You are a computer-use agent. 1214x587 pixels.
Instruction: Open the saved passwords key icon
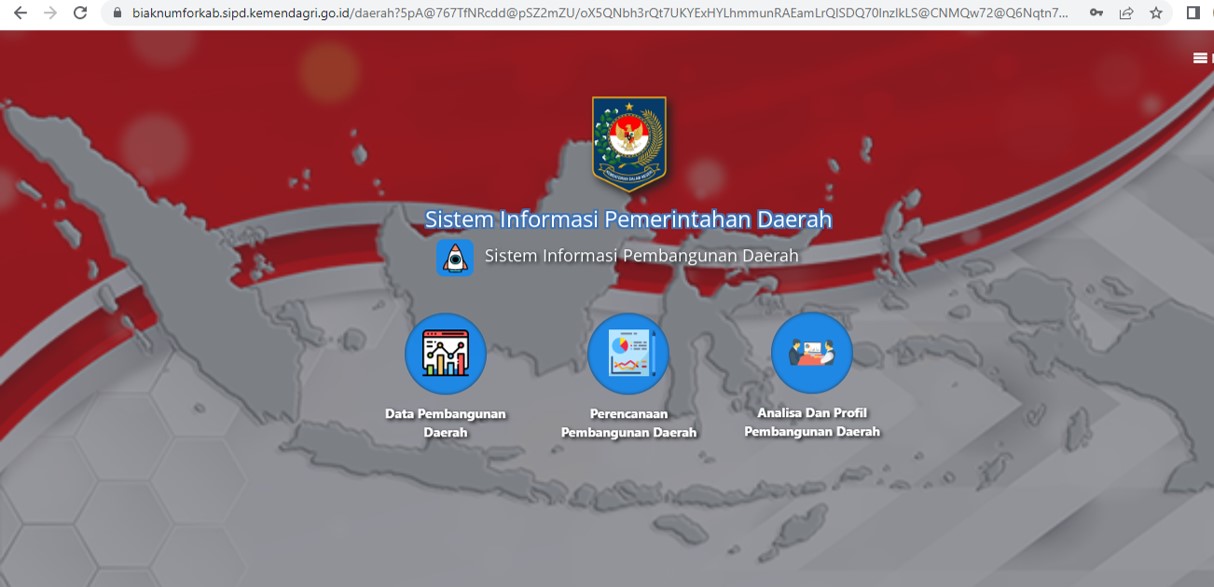[x=1096, y=13]
